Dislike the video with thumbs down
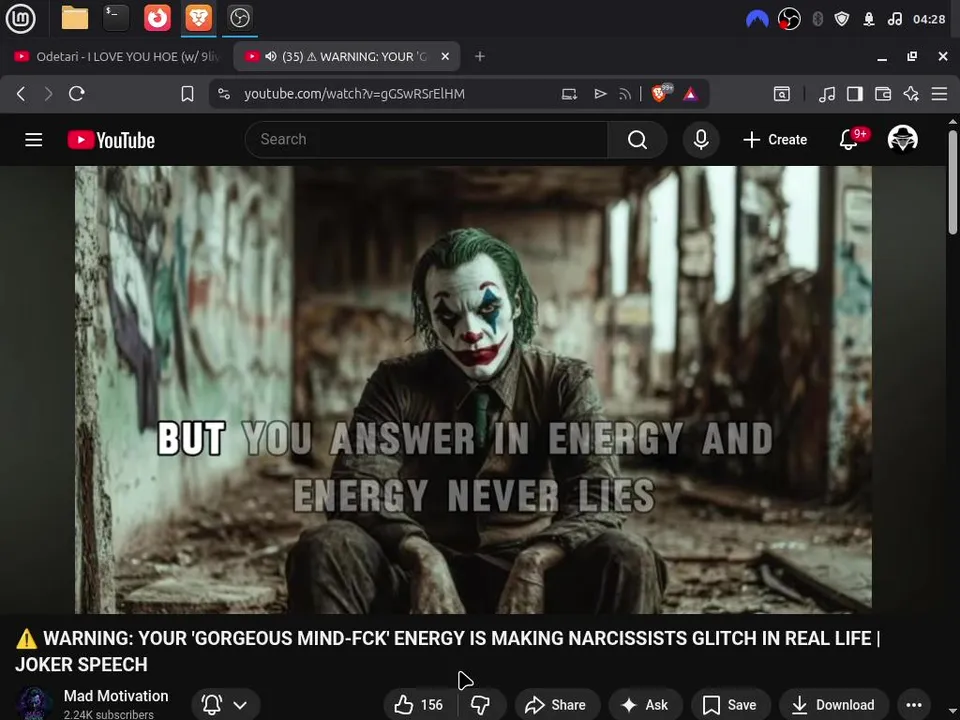Image resolution: width=960 pixels, height=720 pixels. pos(482,705)
